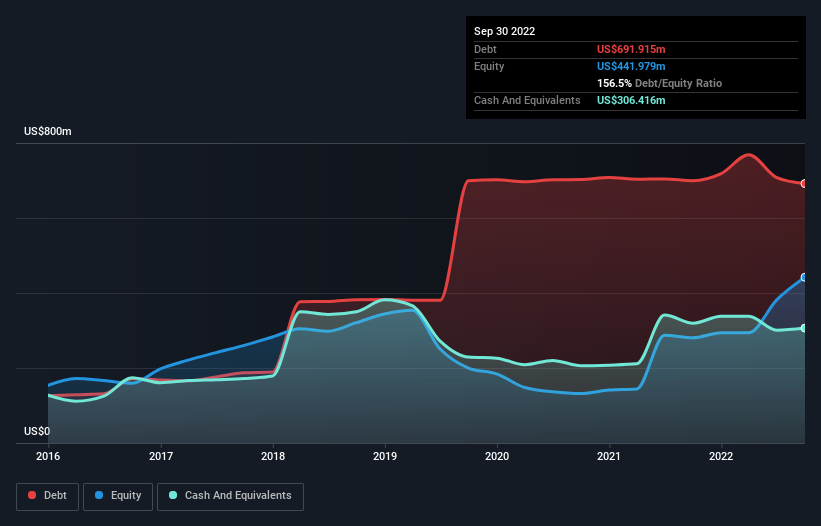This screenshot has width=821, height=526.
Task: Click the US$691.915m debt value
Action: pyautogui.click(x=631, y=49)
